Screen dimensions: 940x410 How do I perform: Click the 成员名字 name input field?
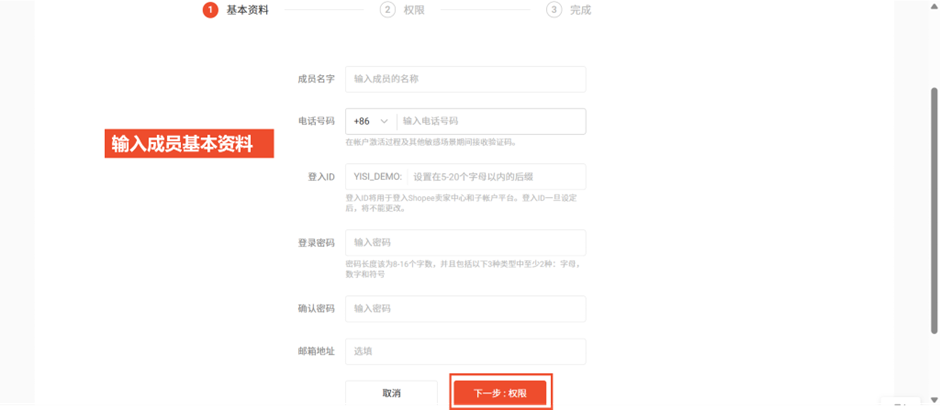[x=465, y=79]
